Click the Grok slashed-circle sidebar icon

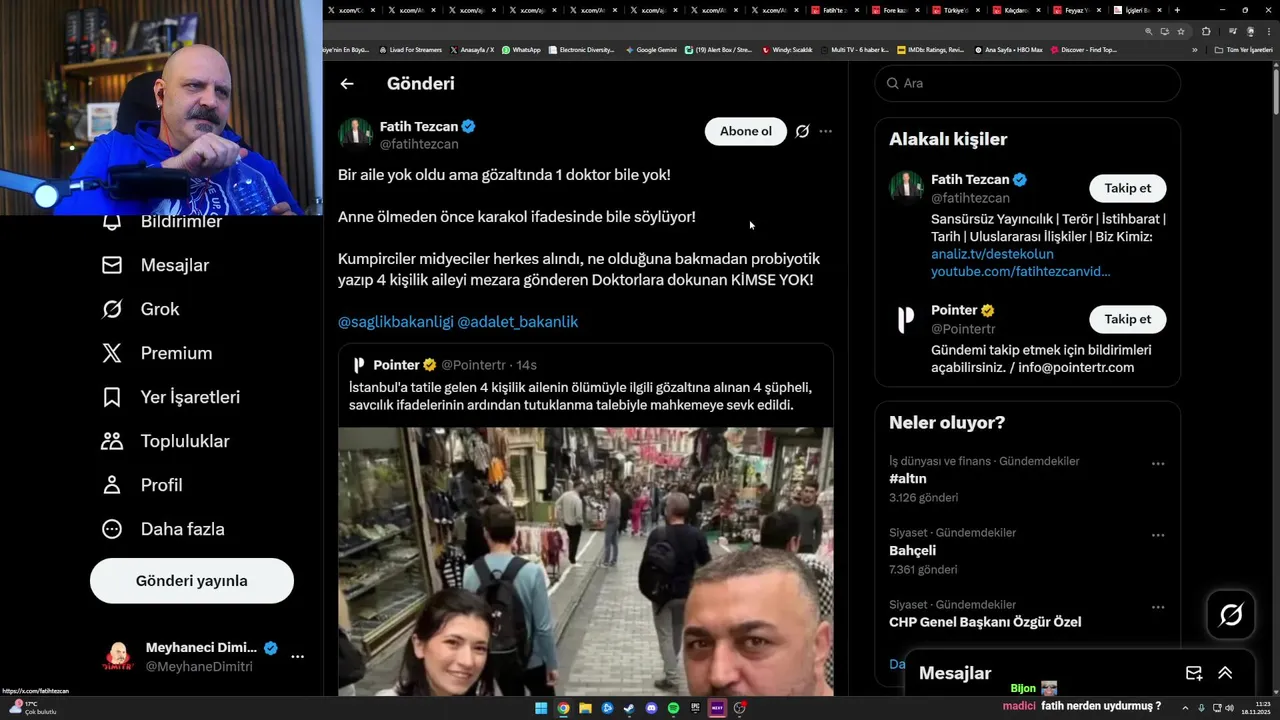pos(112,309)
